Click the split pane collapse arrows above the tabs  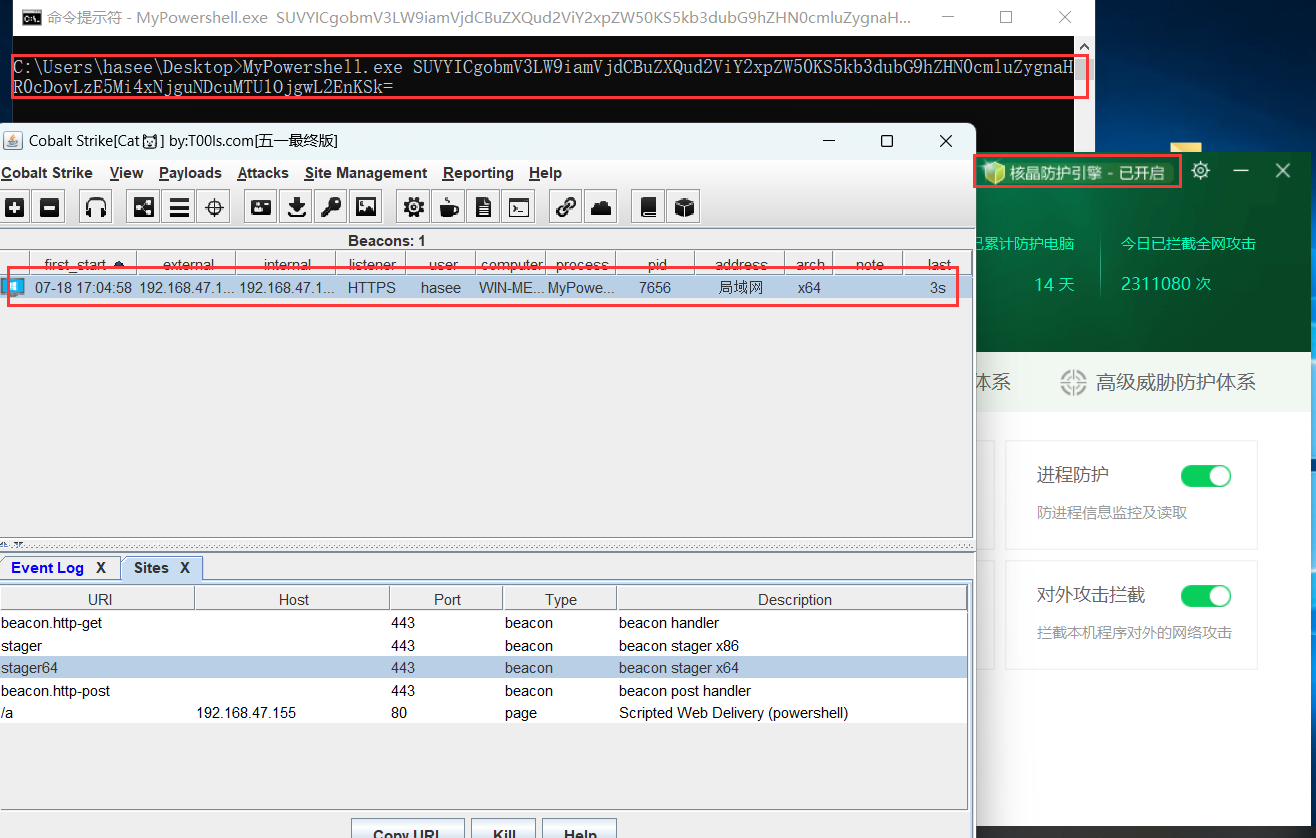(x=13, y=546)
